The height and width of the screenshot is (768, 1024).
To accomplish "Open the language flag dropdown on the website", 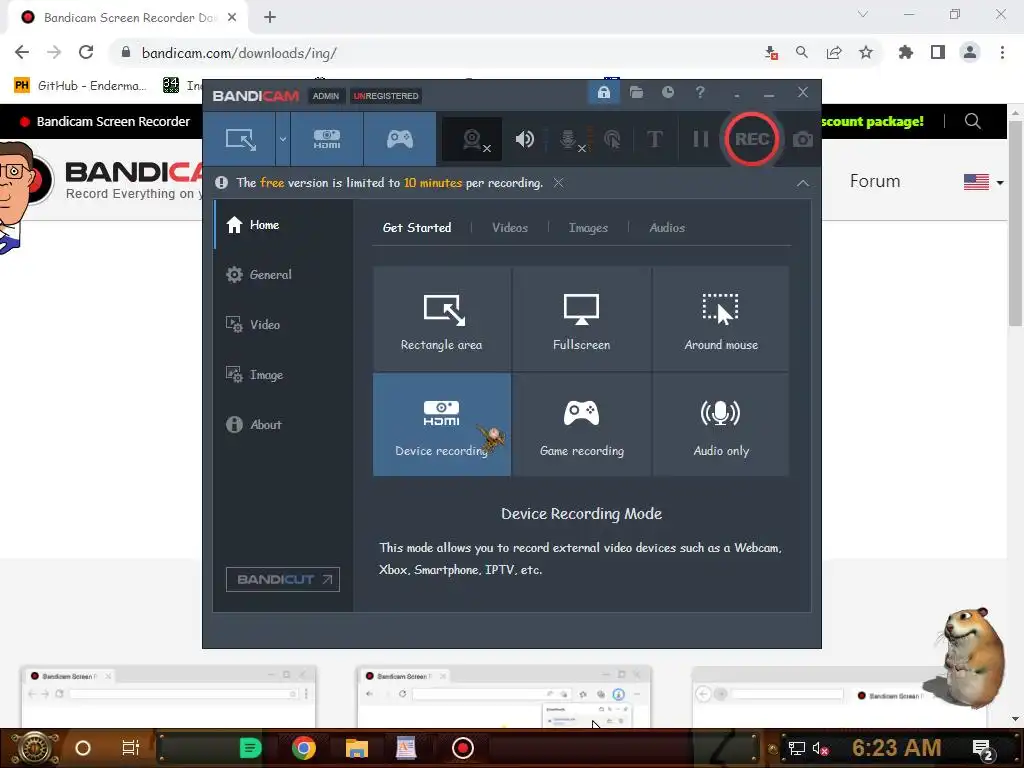I will tap(984, 182).
